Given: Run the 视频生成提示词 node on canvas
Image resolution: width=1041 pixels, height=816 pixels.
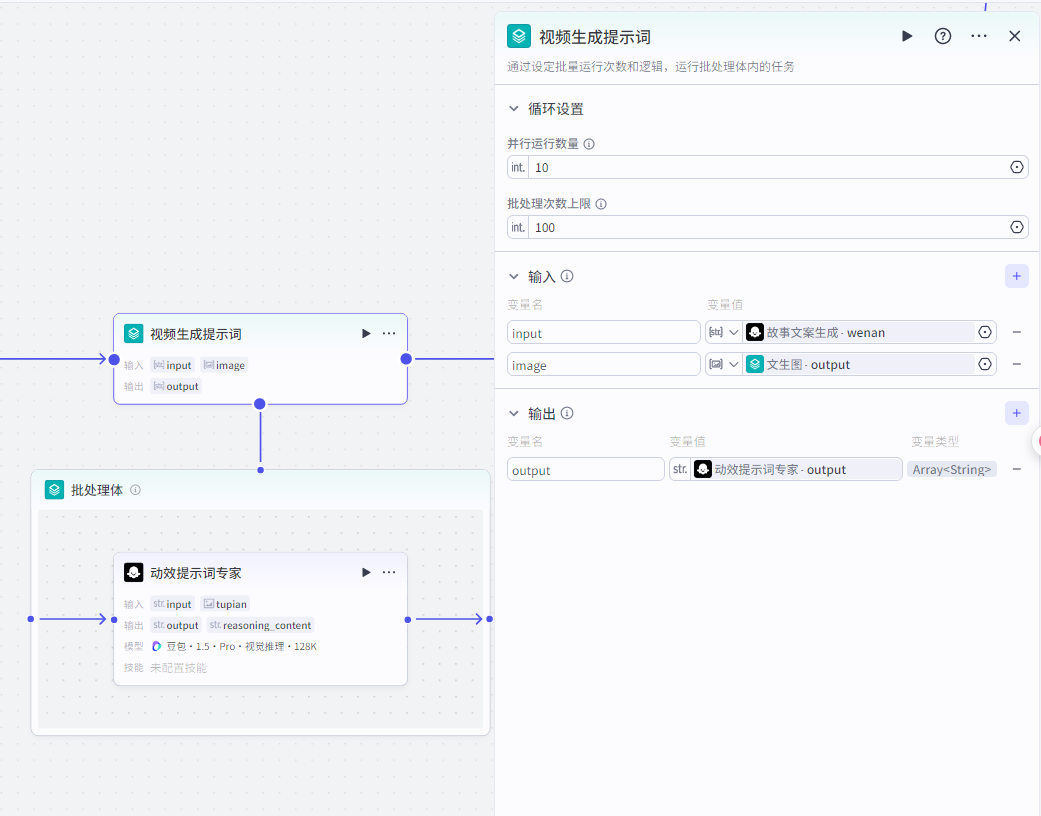Looking at the screenshot, I should coord(366,333).
